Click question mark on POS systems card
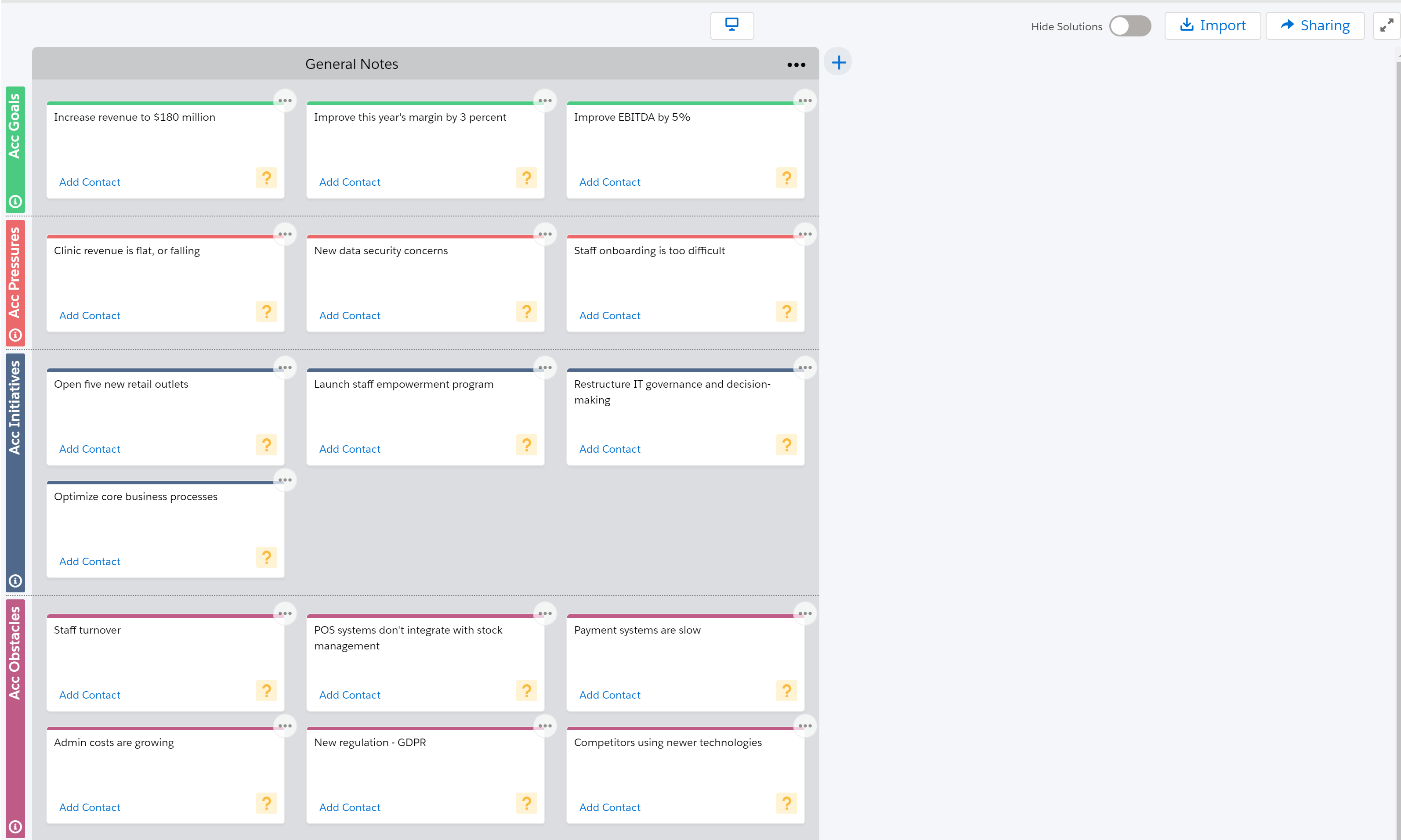 527,691
